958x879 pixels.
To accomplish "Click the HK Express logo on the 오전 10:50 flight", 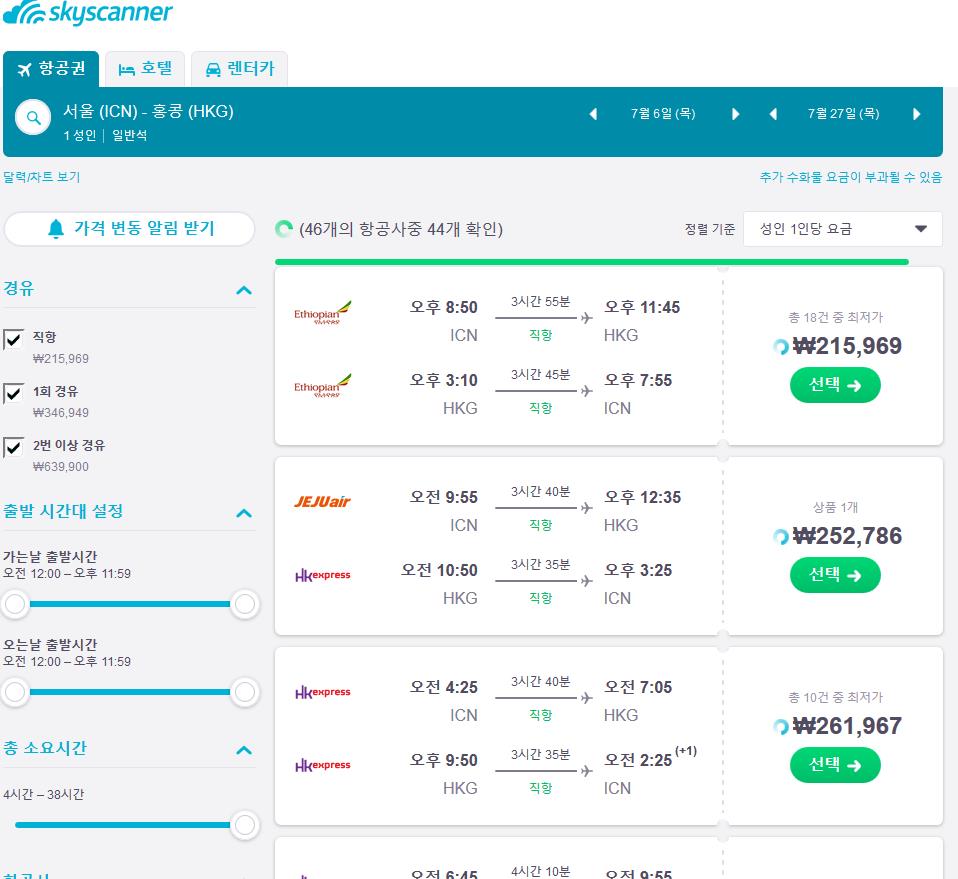I will coord(323,575).
